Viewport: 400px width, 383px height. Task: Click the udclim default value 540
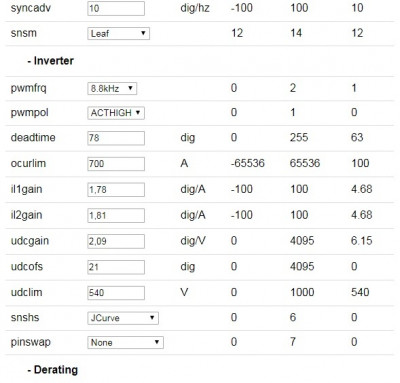pyautogui.click(x=360, y=292)
